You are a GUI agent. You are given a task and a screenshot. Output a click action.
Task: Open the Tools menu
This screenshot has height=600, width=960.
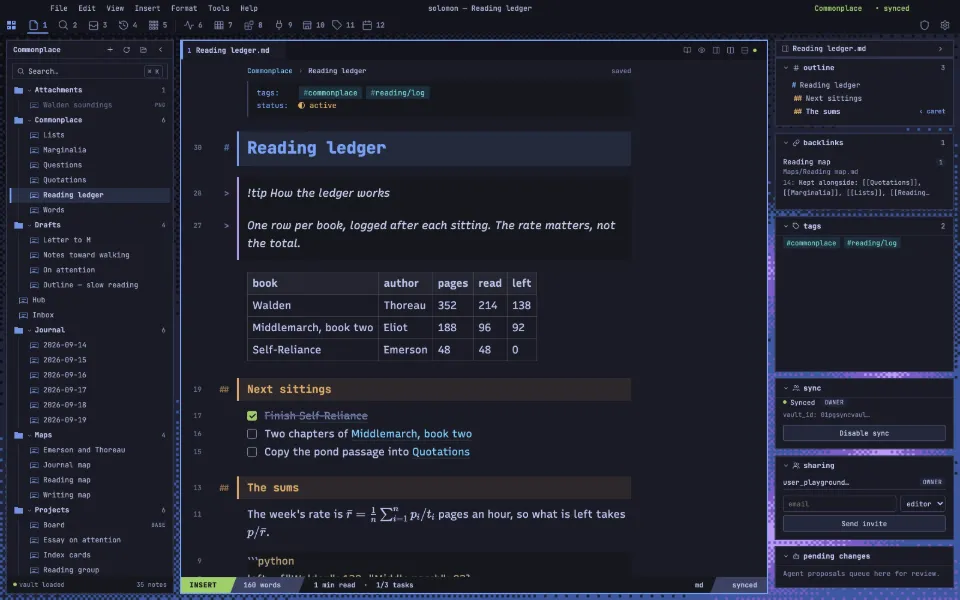219,8
